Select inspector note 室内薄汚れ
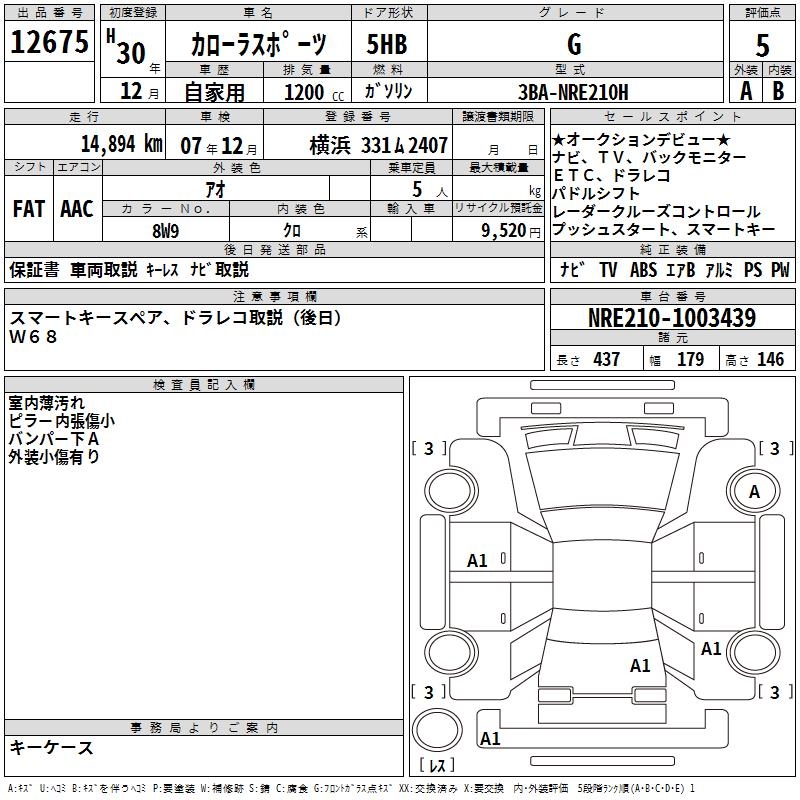This screenshot has height=800, width=800. [x=46, y=403]
